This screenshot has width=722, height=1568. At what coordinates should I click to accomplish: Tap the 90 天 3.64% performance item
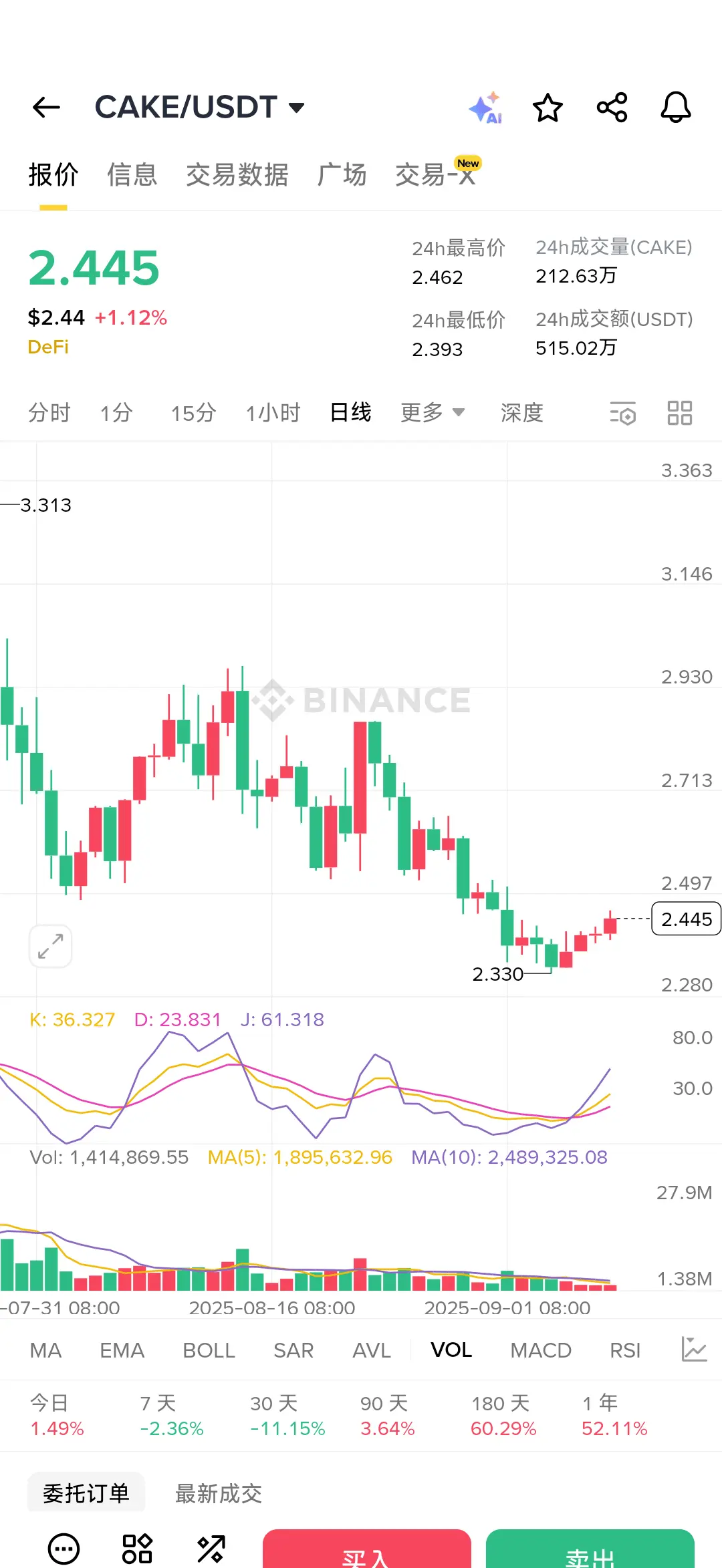point(388,1416)
